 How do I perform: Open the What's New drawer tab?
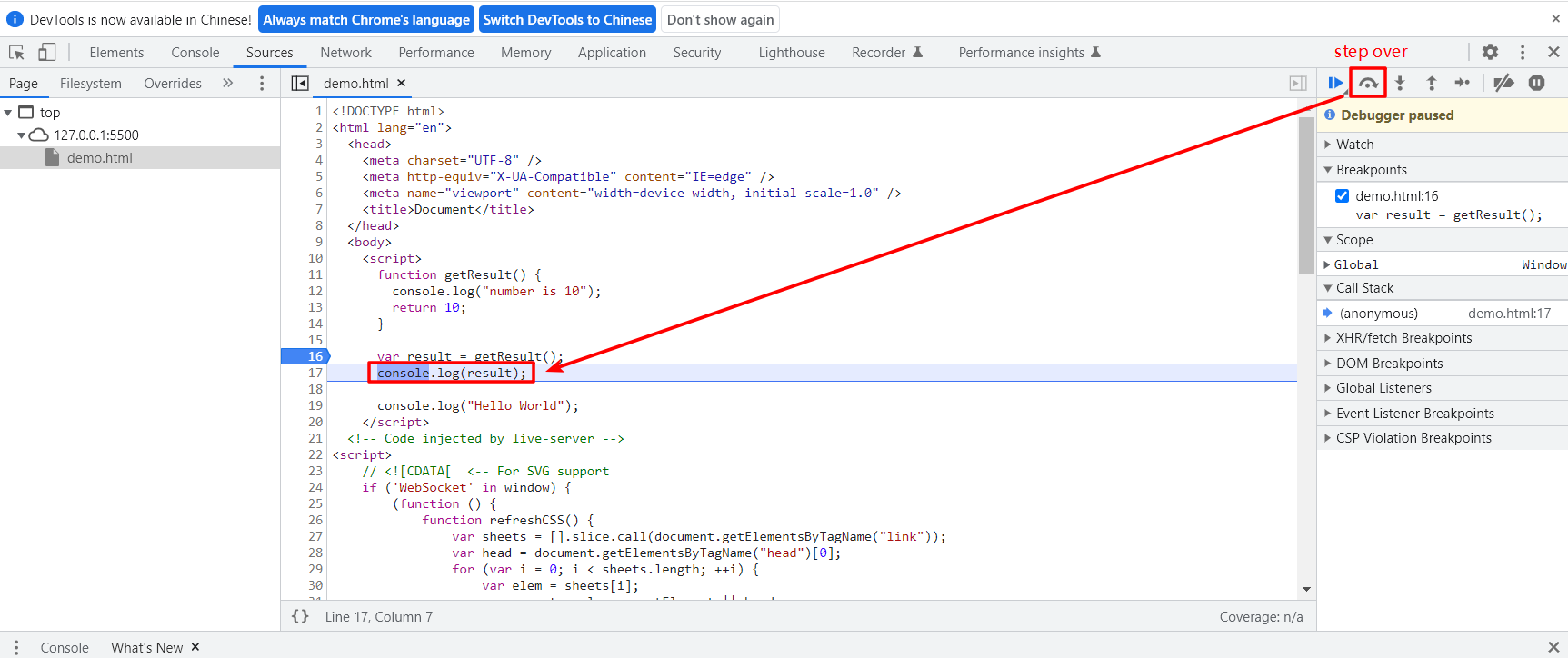[x=146, y=647]
